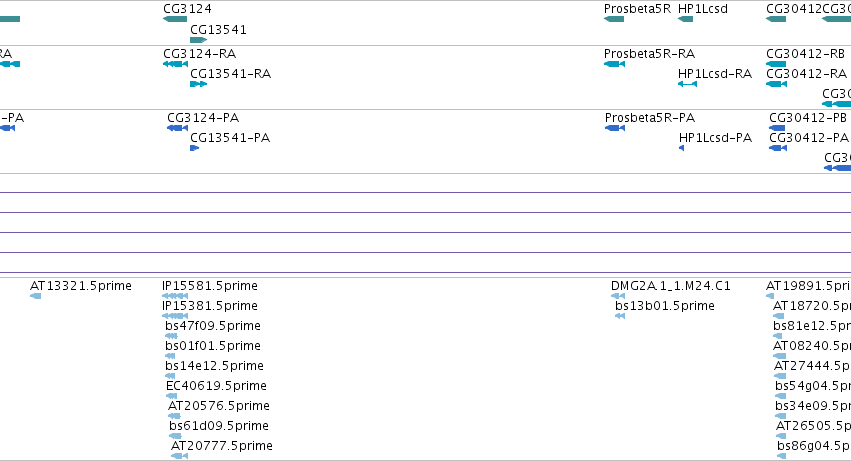The image size is (851, 461).
Task: Click the CG30412-PA protein glyph
Action: pos(778,148)
